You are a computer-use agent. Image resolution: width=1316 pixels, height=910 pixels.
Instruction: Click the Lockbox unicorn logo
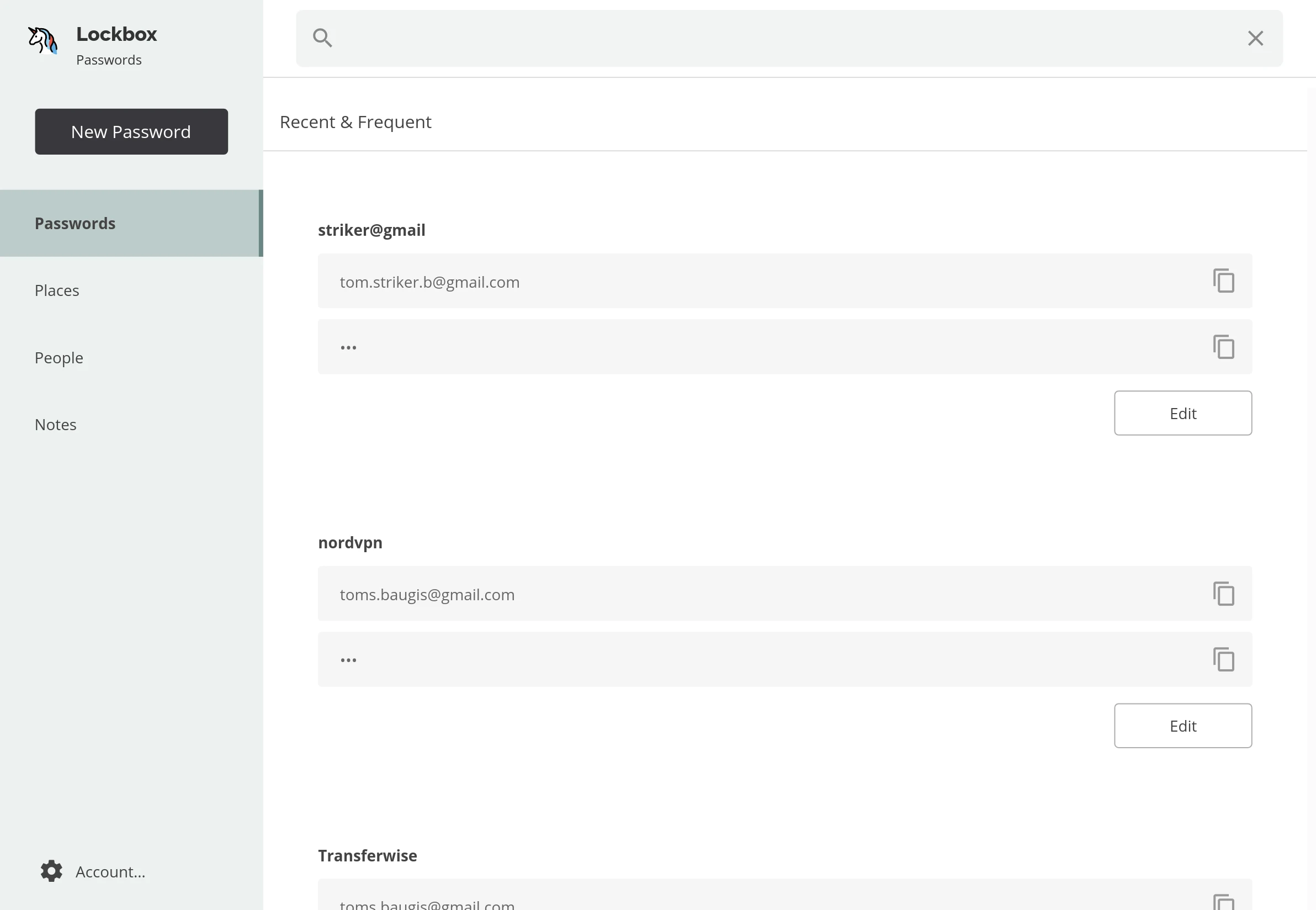click(x=43, y=40)
